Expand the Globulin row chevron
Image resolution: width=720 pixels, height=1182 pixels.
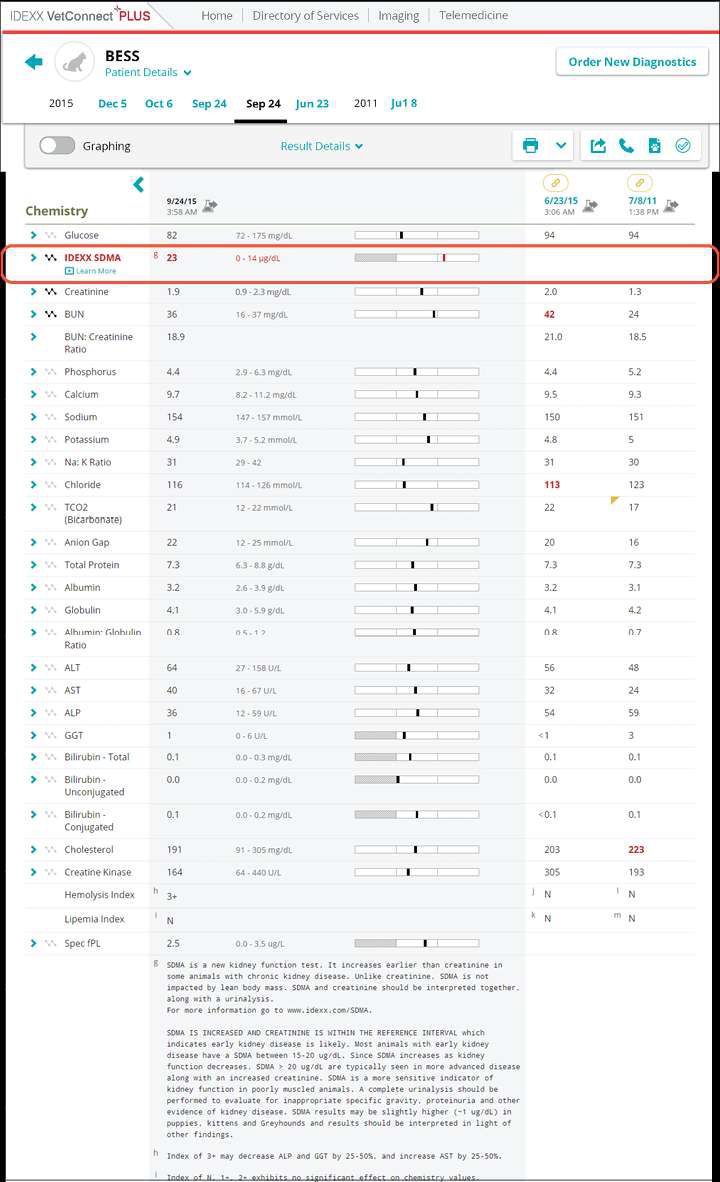33,610
